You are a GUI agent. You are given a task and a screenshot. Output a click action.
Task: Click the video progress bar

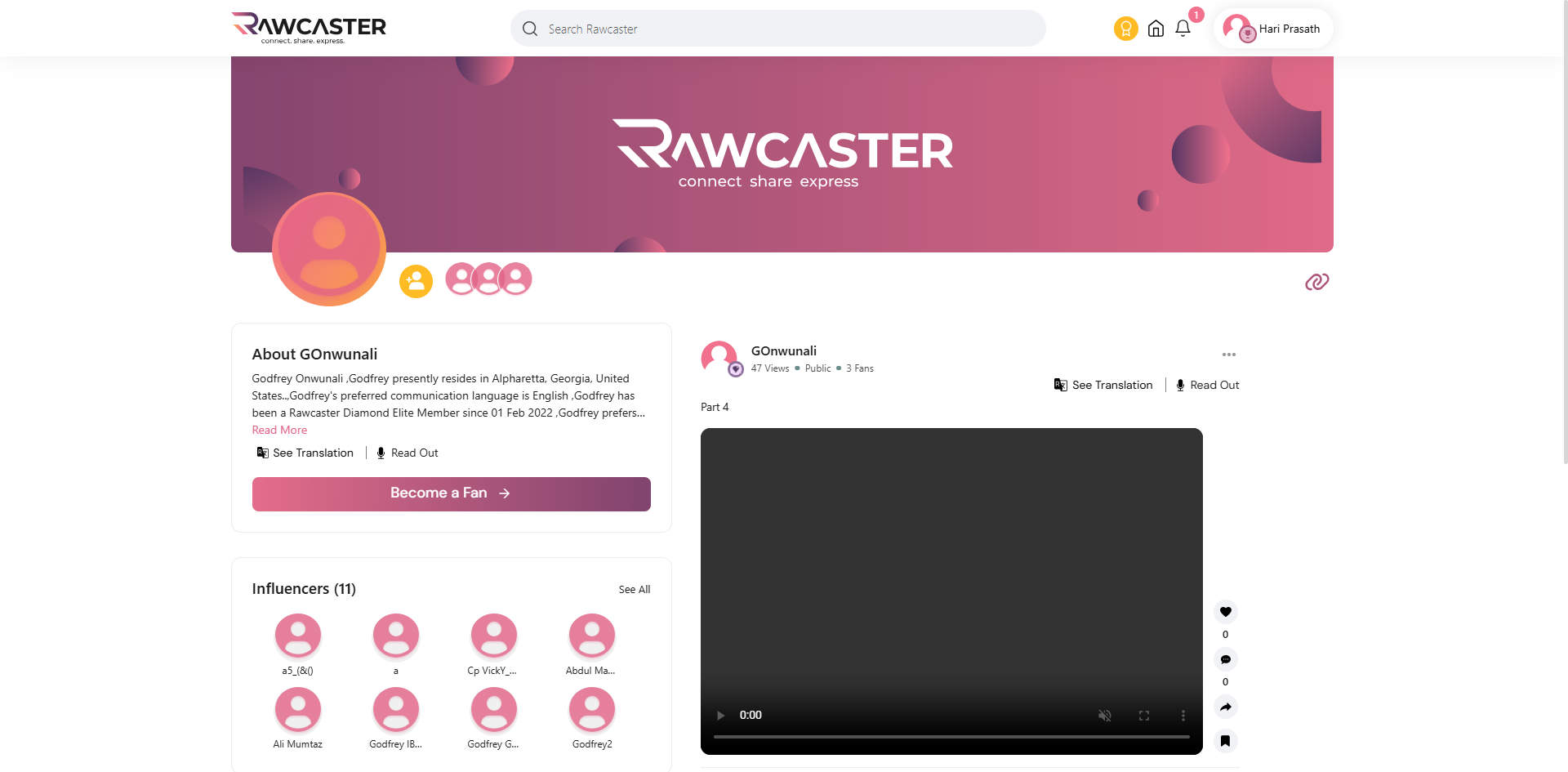951,737
